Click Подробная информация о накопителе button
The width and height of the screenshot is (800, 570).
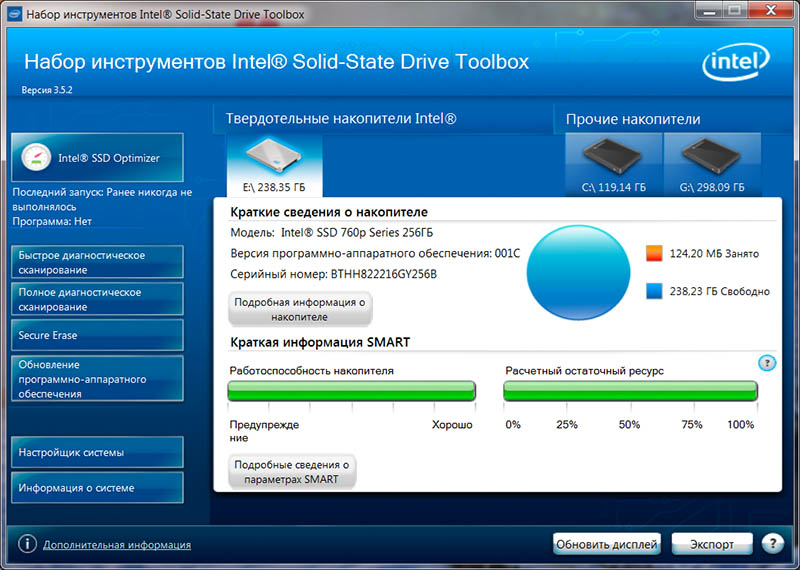click(300, 309)
